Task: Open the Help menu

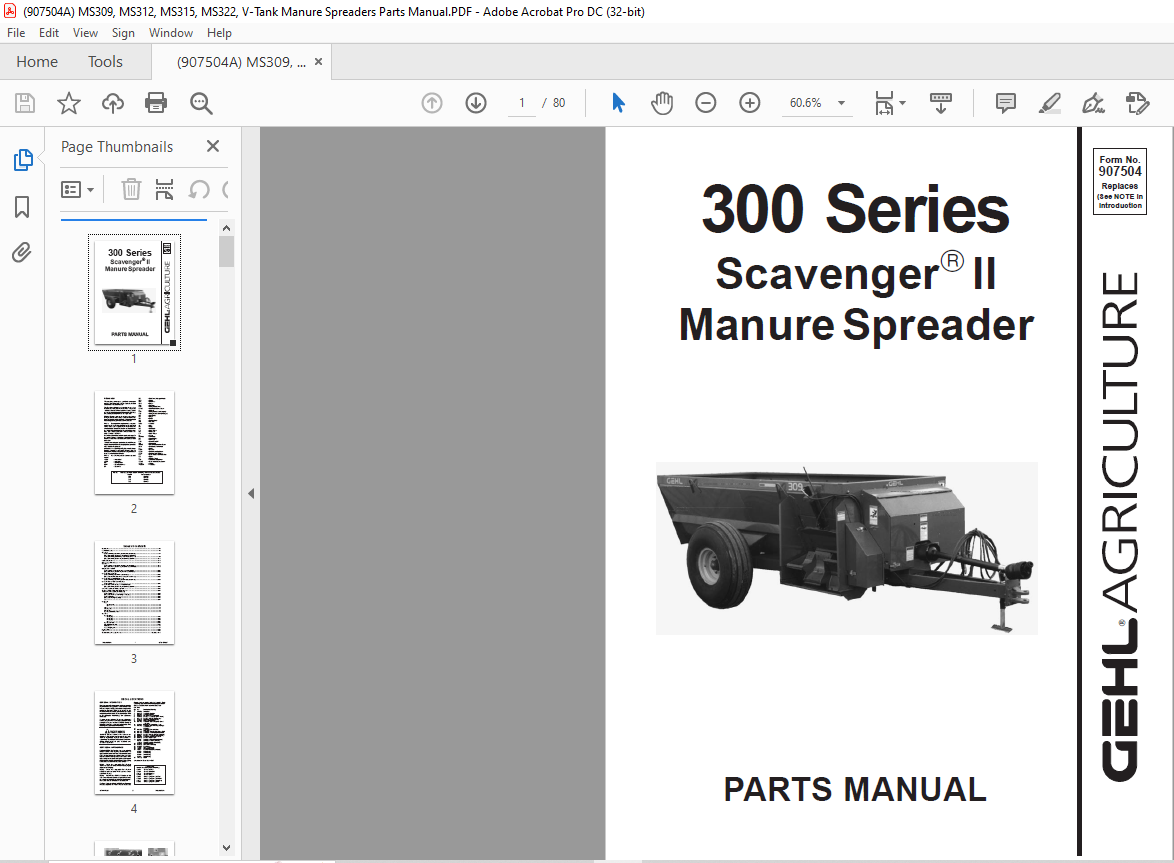Action: [219, 33]
